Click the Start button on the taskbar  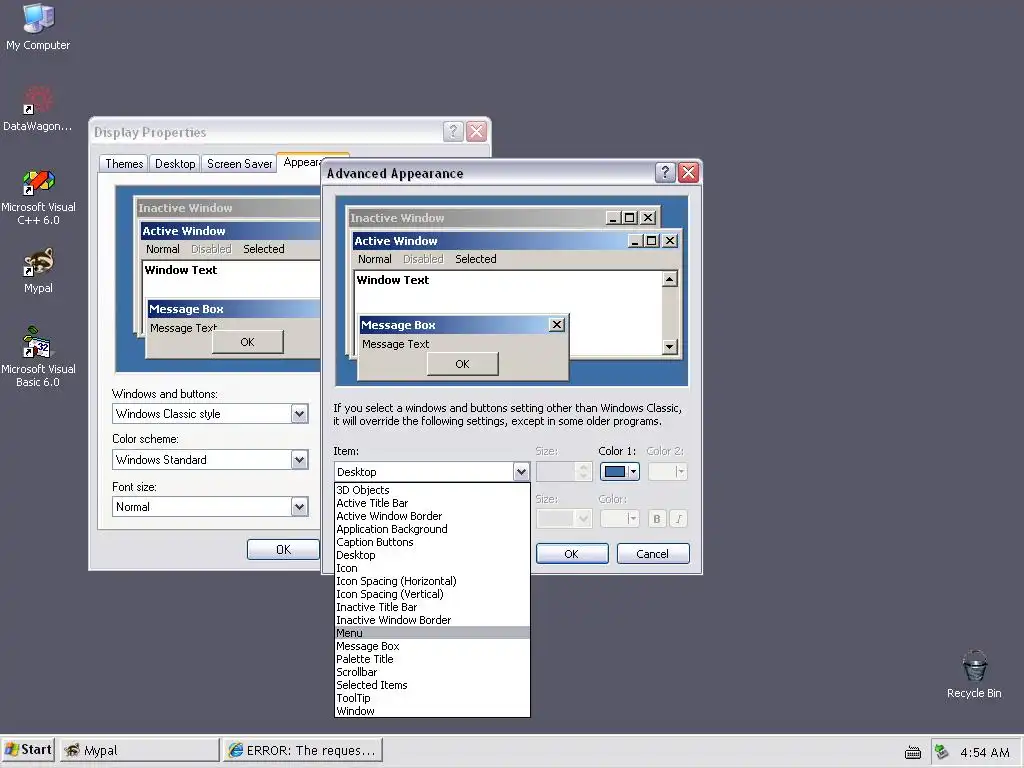click(x=28, y=750)
